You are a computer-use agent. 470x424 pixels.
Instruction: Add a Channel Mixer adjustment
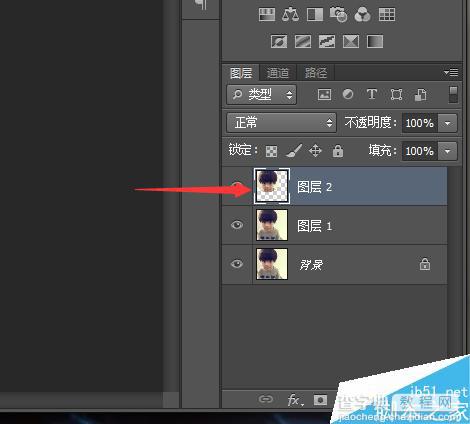pyautogui.click(x=362, y=15)
